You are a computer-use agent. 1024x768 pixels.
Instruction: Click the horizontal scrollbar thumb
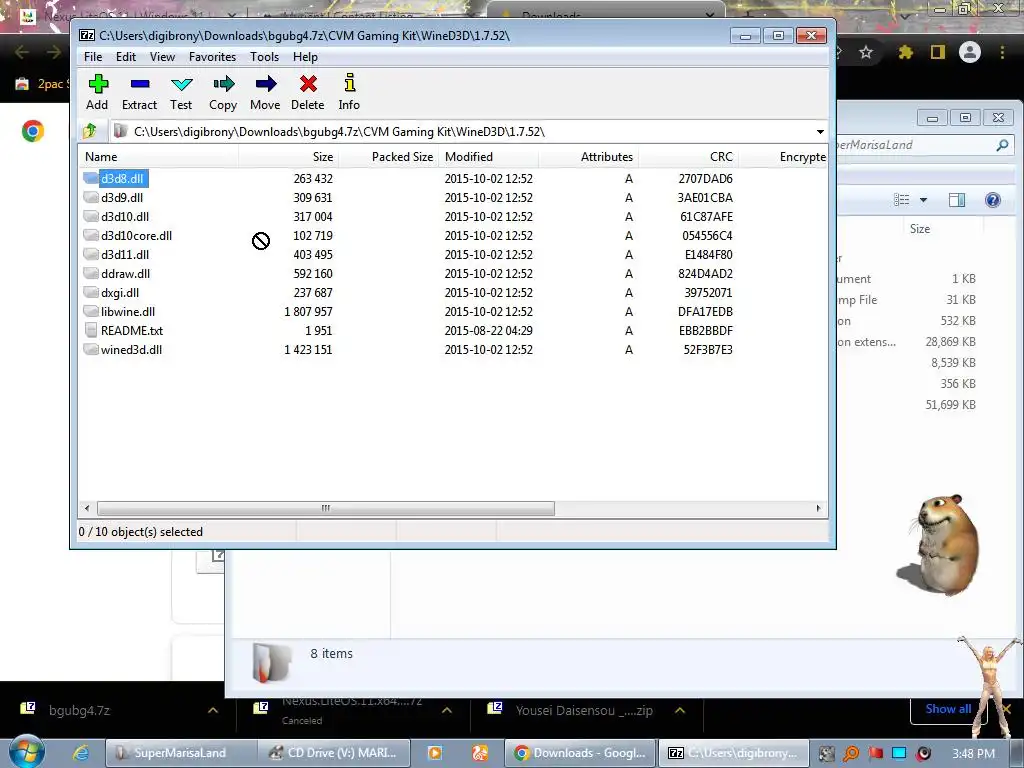(x=325, y=508)
